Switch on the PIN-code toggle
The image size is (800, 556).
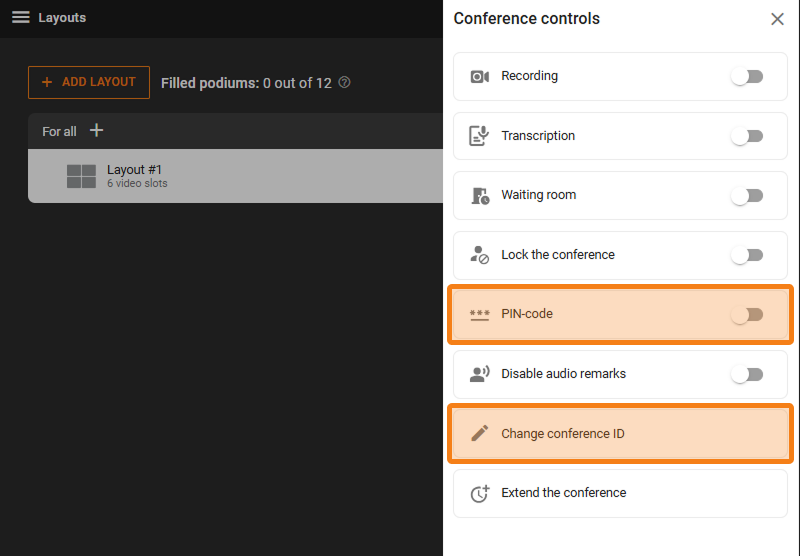coord(747,314)
